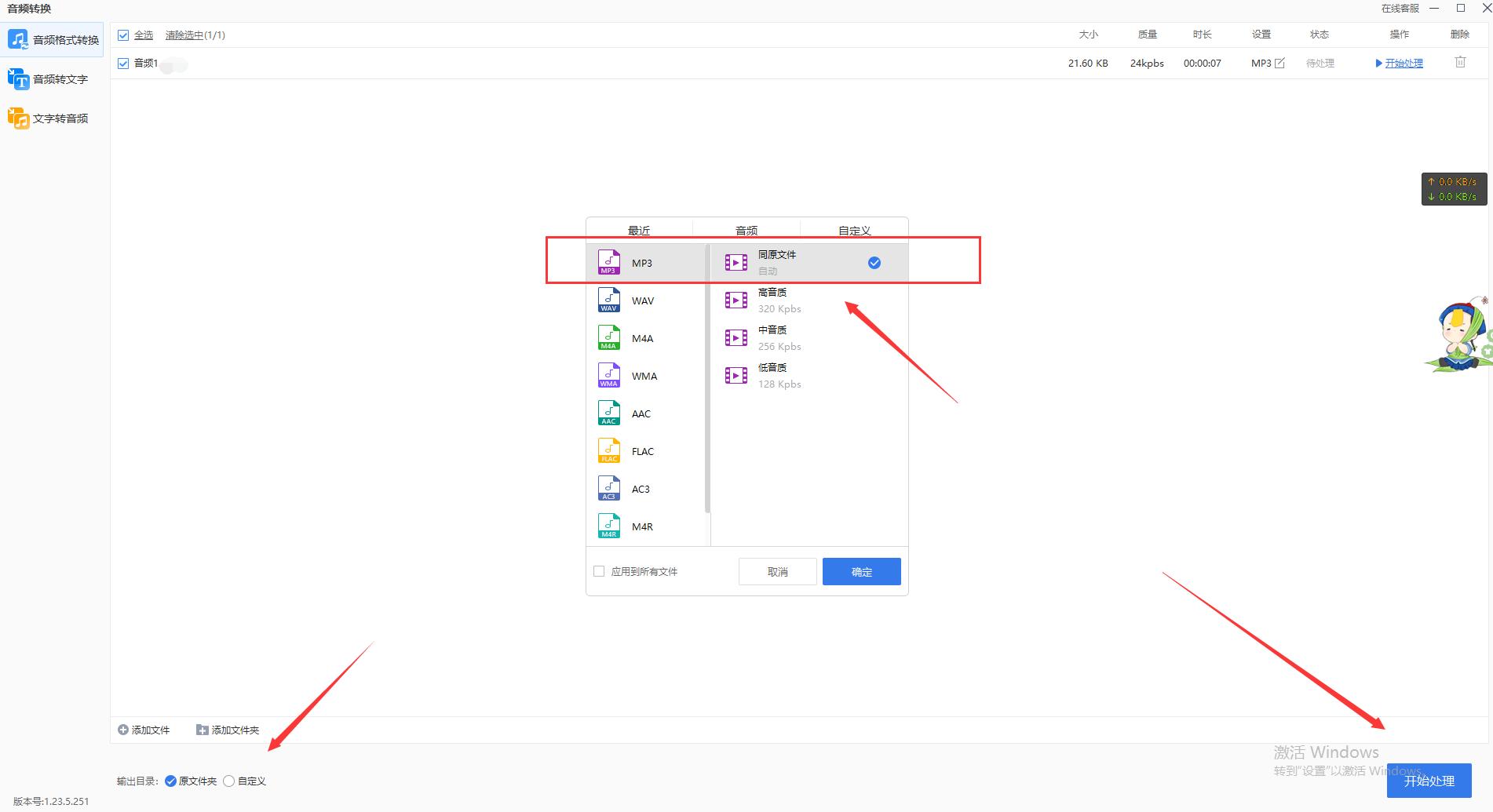Select the AAC format icon
Image resolution: width=1493 pixels, height=812 pixels.
pyautogui.click(x=608, y=413)
